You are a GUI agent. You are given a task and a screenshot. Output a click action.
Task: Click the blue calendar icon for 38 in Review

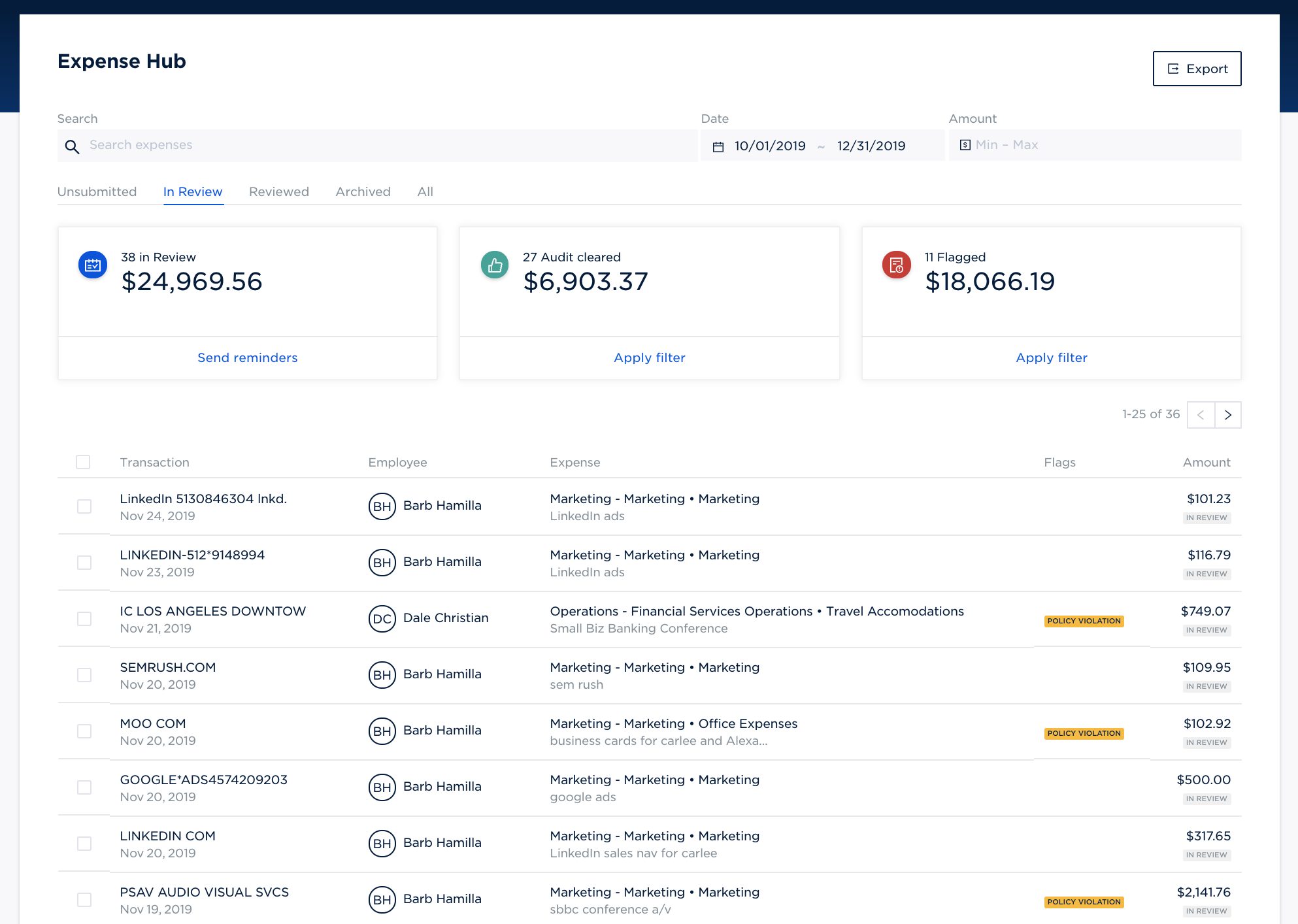point(93,265)
